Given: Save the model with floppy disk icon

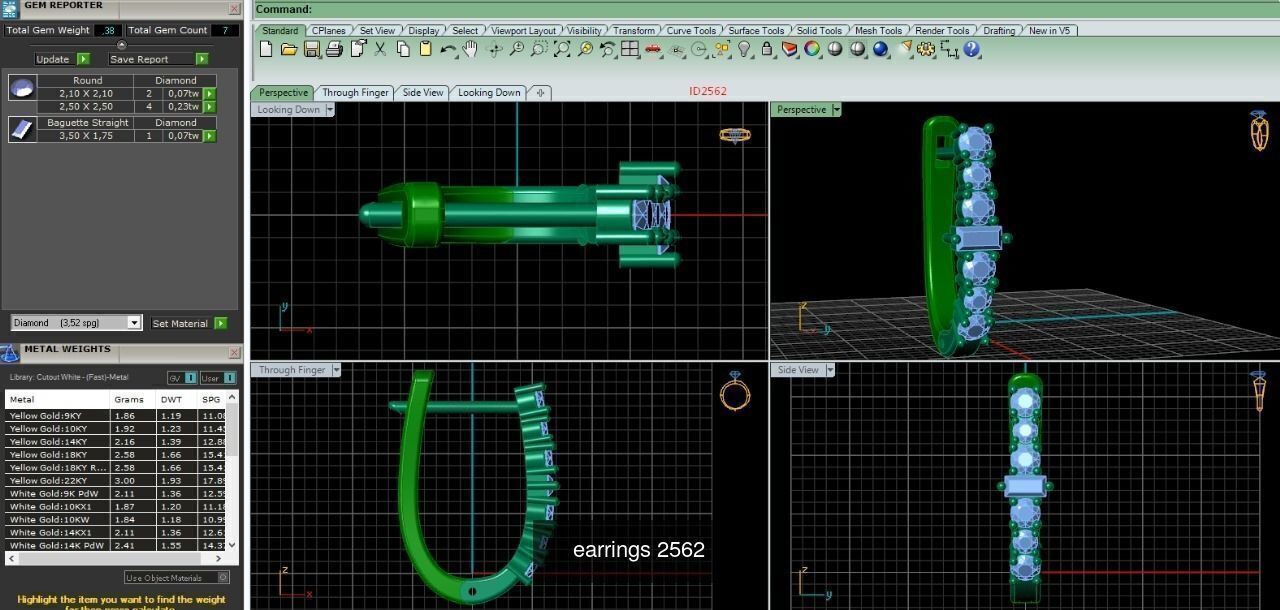Looking at the screenshot, I should (x=312, y=49).
